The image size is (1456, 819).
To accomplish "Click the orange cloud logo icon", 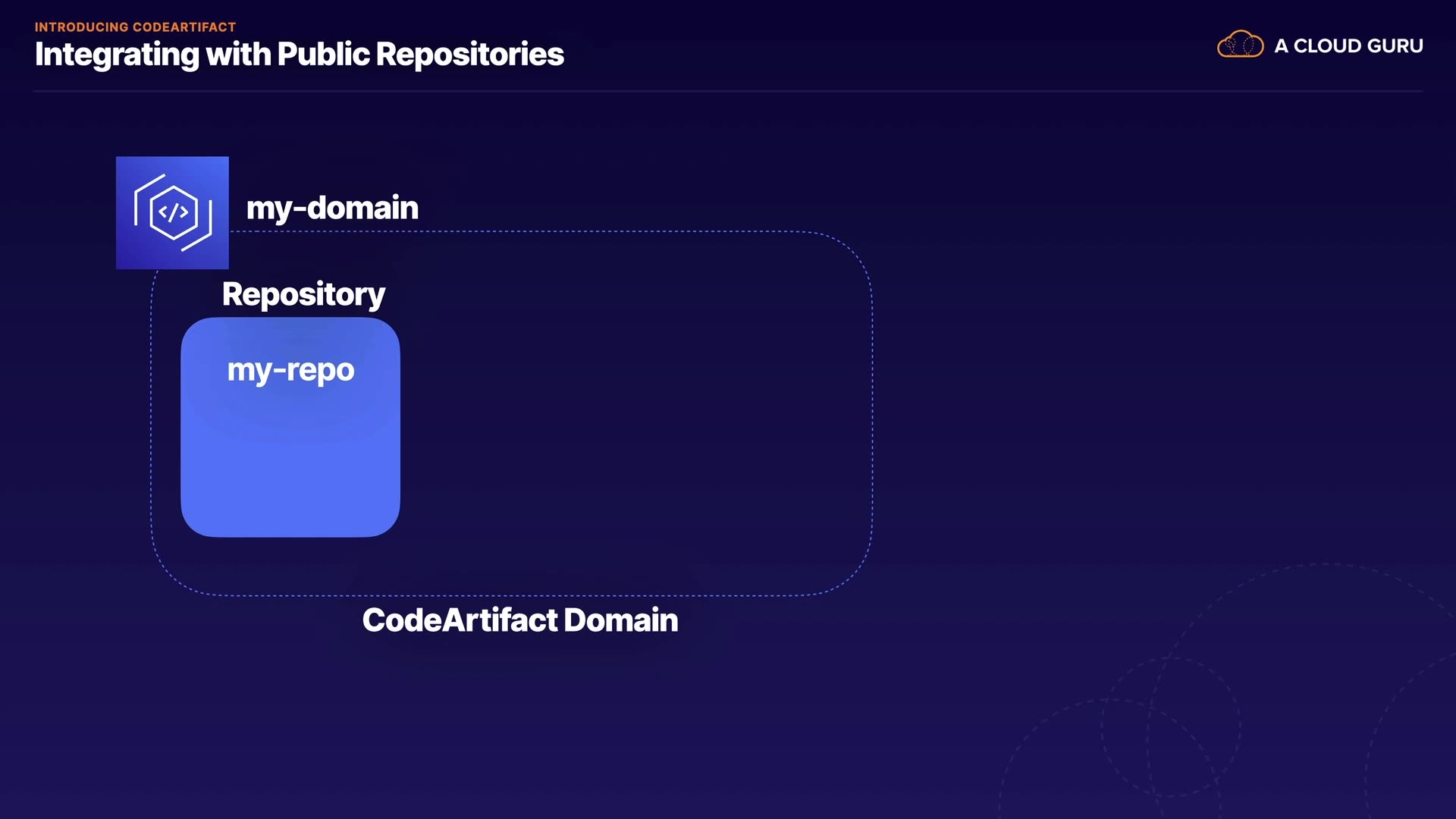I will [1240, 45].
